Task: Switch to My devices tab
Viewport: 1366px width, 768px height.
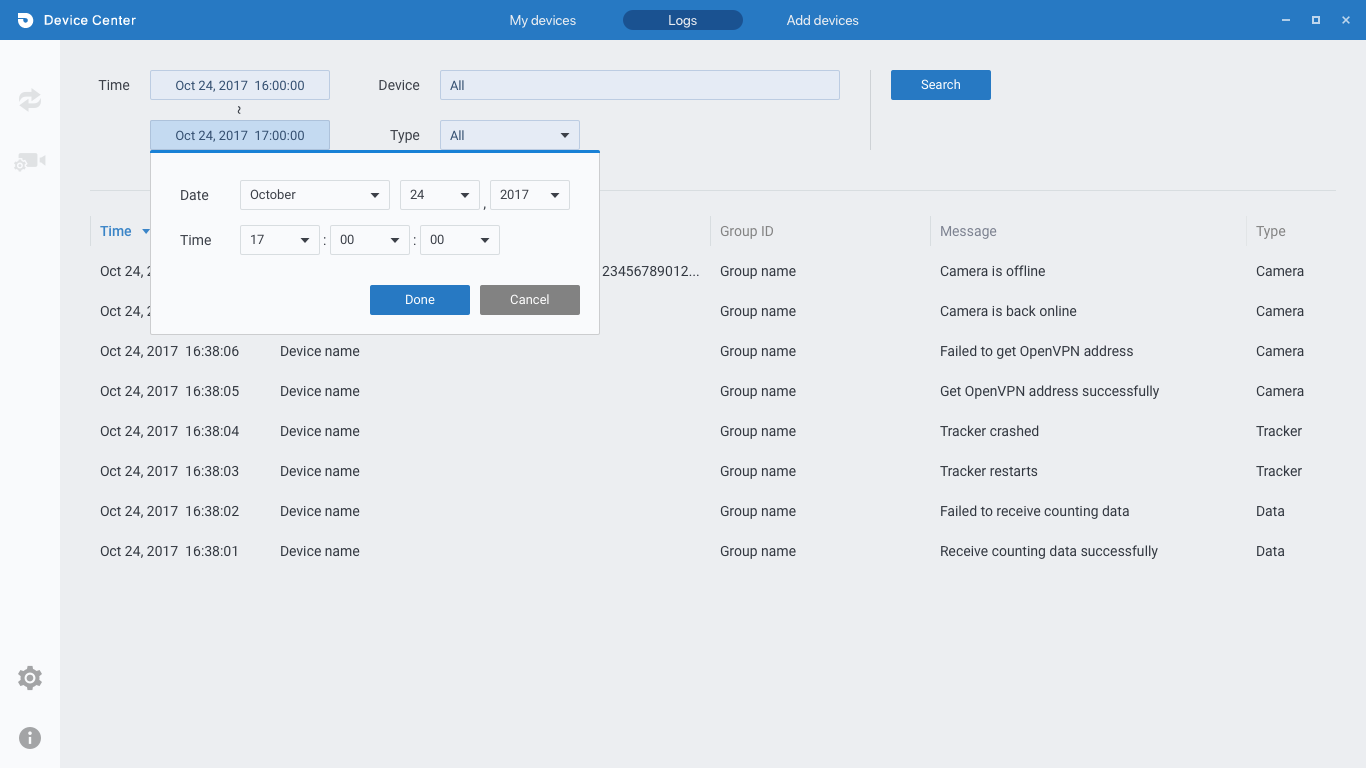Action: click(542, 20)
